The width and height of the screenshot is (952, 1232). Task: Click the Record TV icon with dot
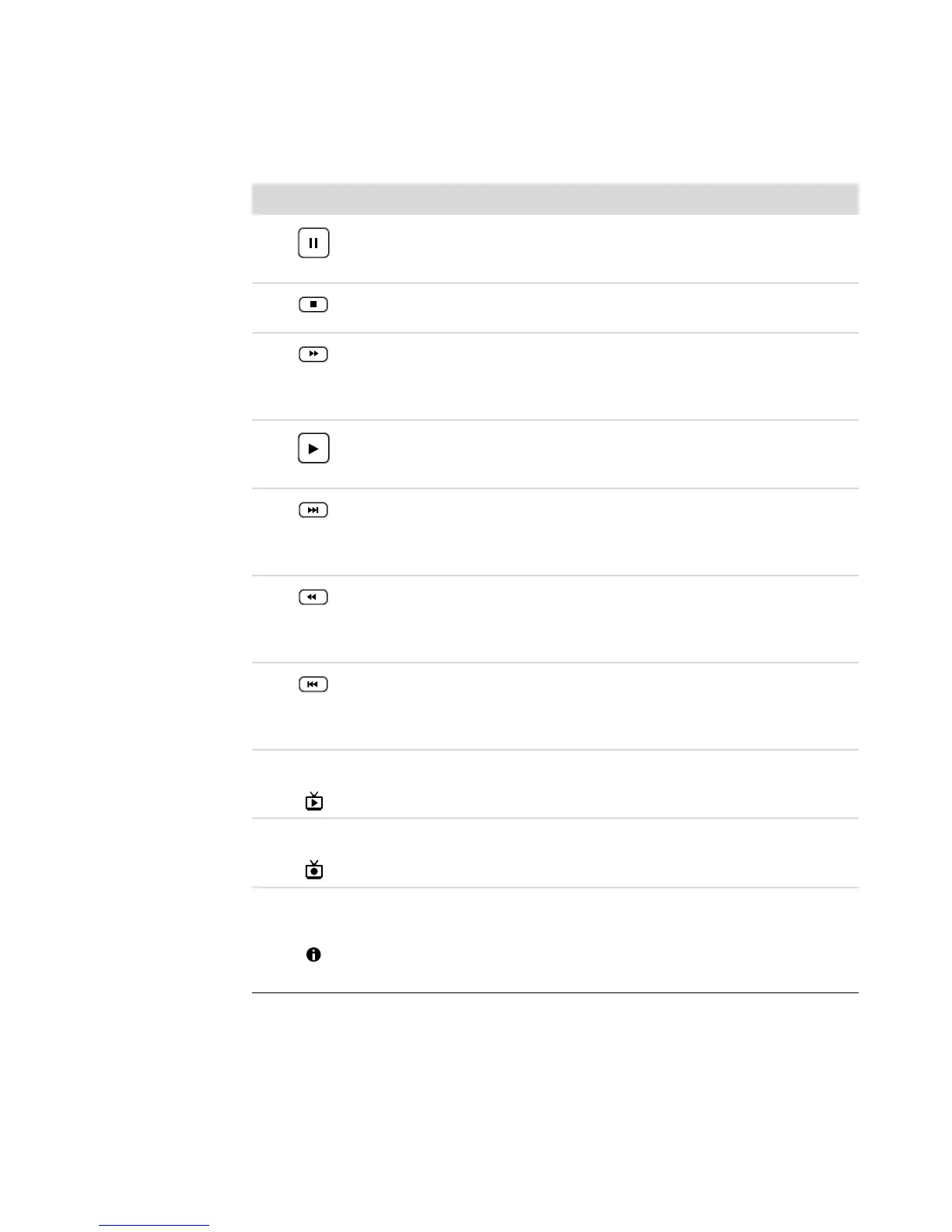coord(314,870)
